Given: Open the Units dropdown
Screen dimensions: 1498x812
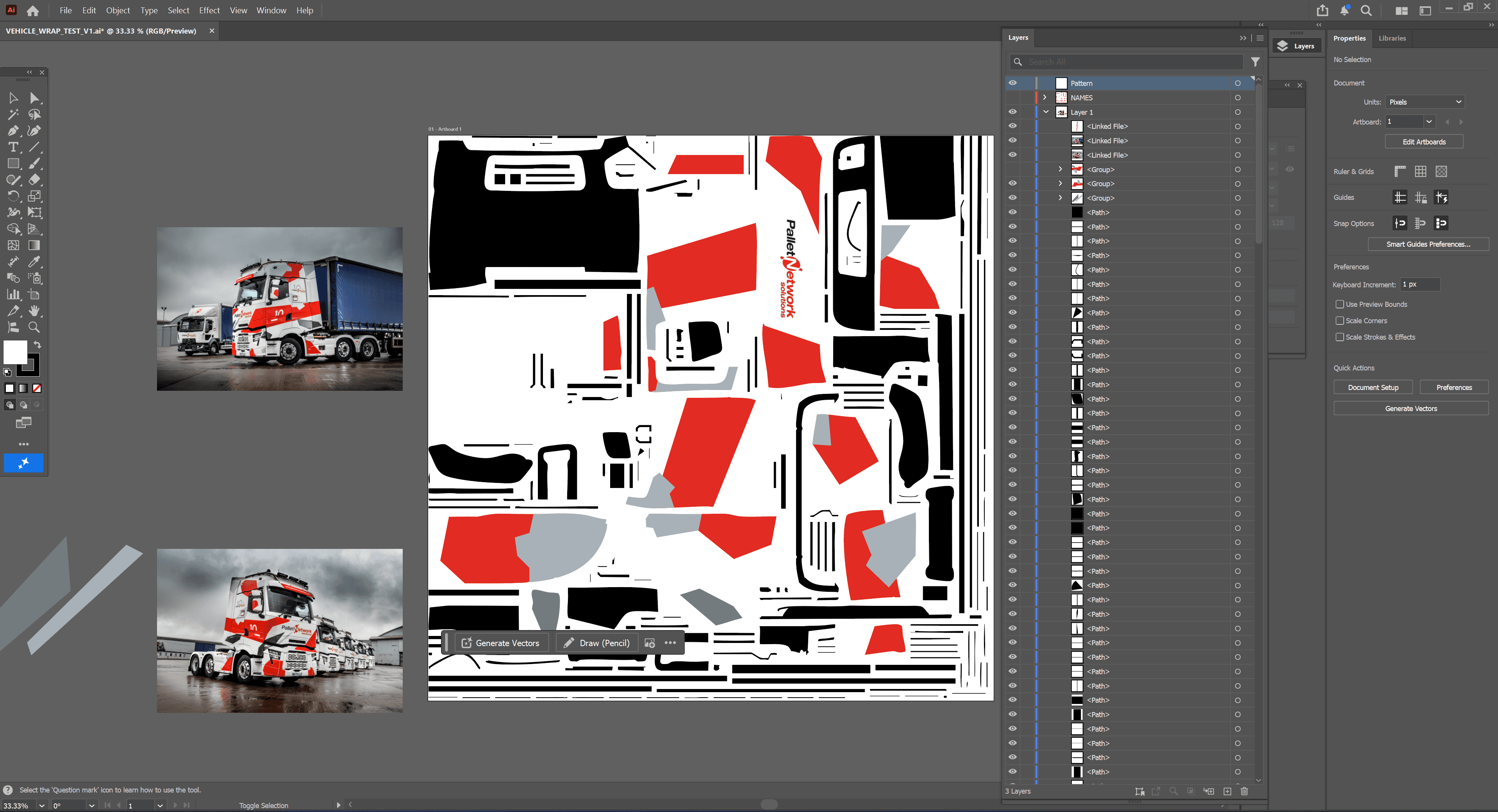Looking at the screenshot, I should 1424,102.
